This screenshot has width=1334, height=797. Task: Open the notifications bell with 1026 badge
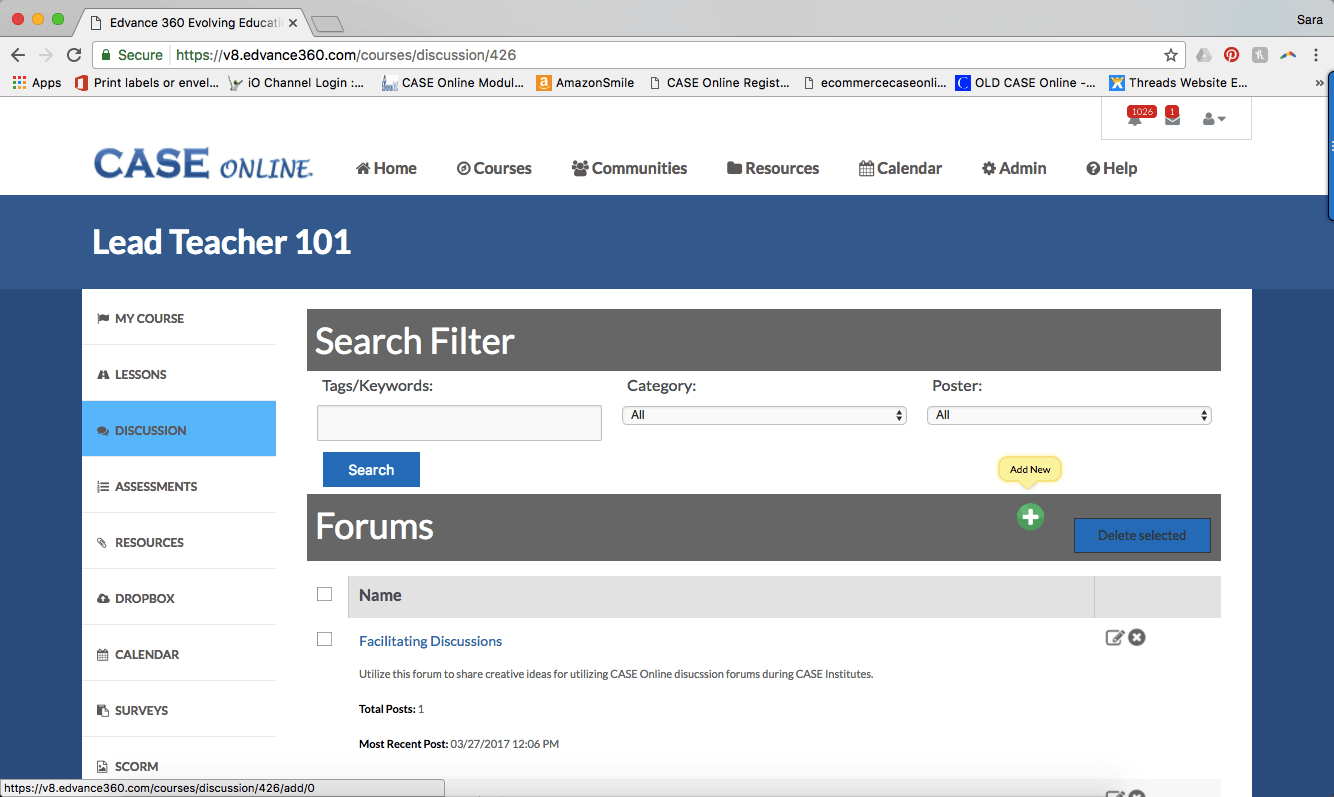pyautogui.click(x=1135, y=120)
